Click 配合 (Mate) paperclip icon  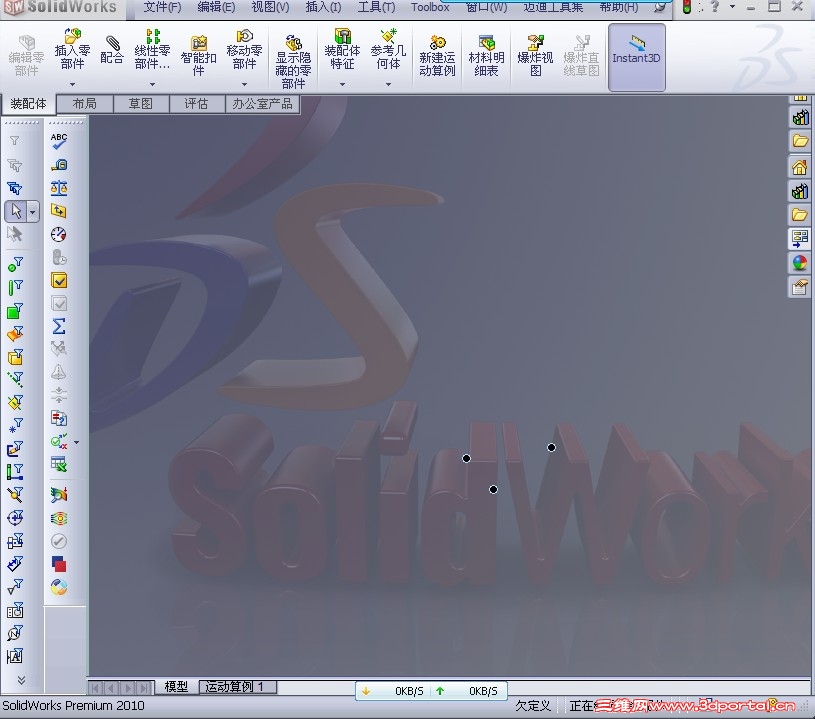(112, 50)
